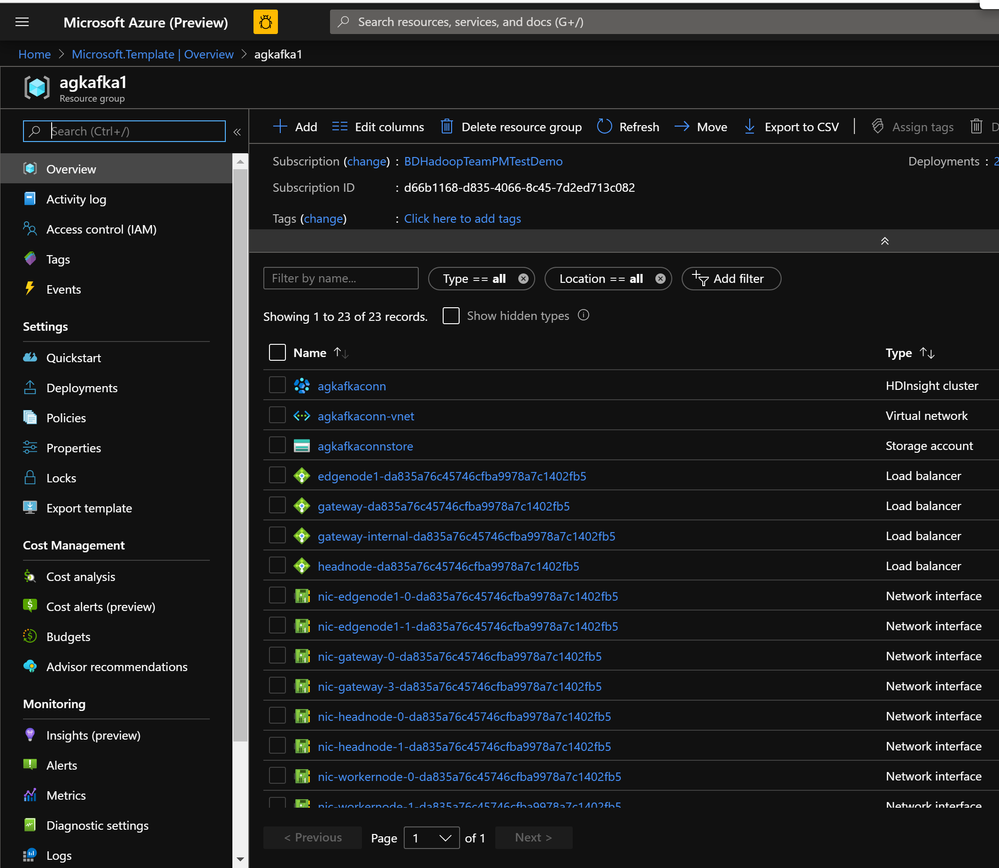Click the global search resources bar
This screenshot has width=999, height=868.
[663, 22]
